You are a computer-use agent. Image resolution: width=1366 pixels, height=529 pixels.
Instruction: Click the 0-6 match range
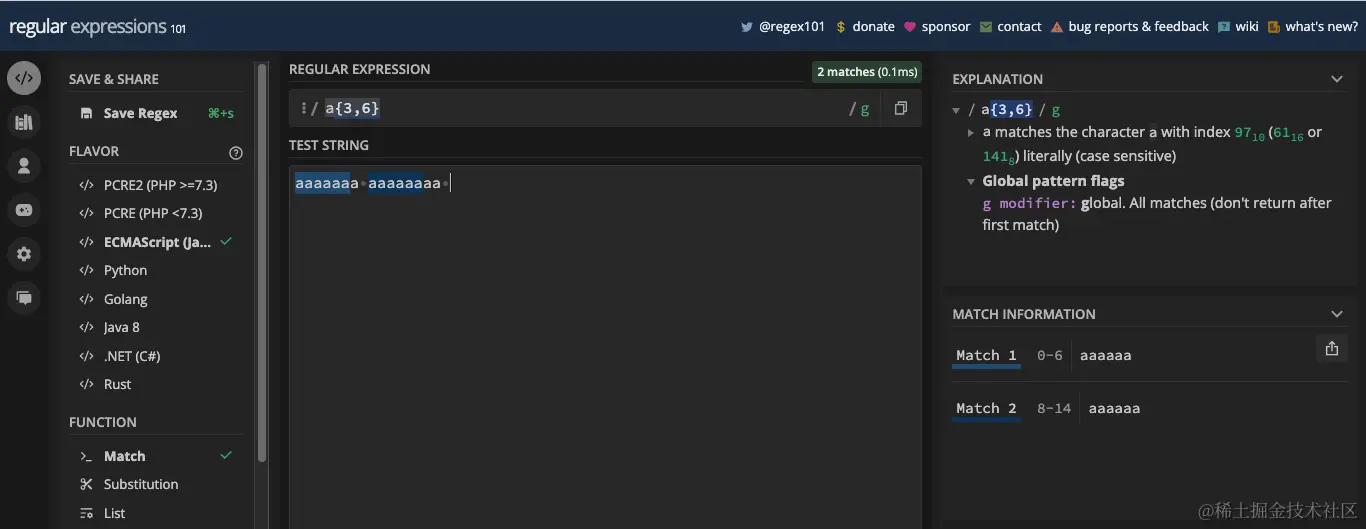click(x=1050, y=355)
